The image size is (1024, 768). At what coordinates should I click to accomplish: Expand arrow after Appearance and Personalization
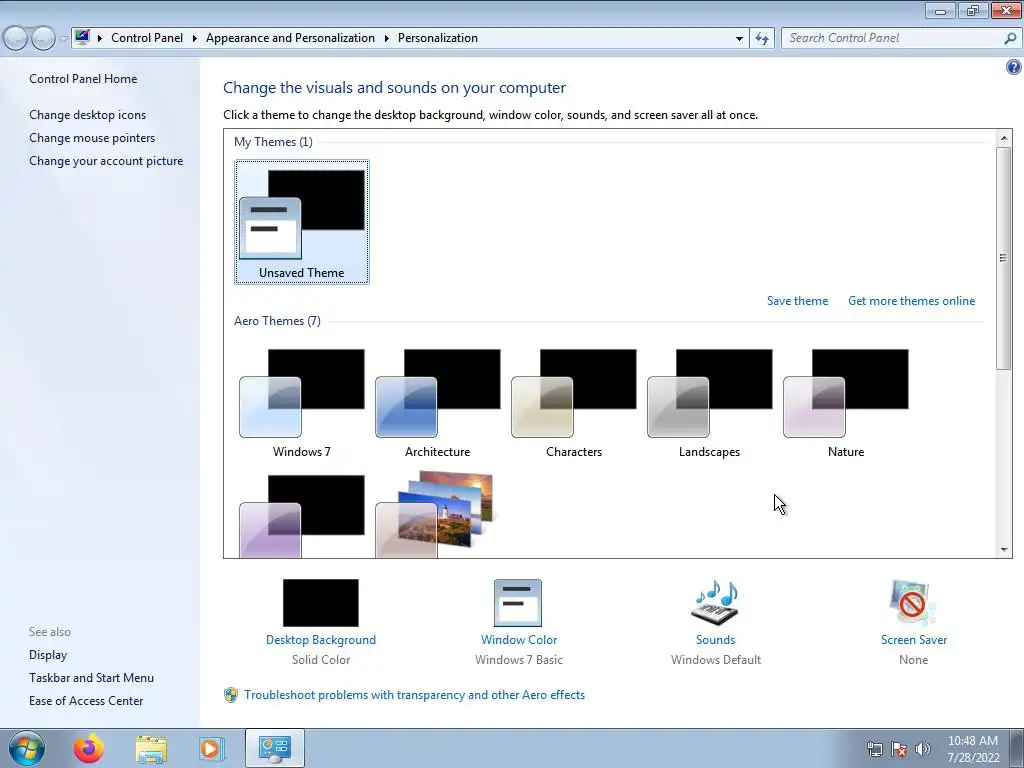pyautogui.click(x=387, y=39)
